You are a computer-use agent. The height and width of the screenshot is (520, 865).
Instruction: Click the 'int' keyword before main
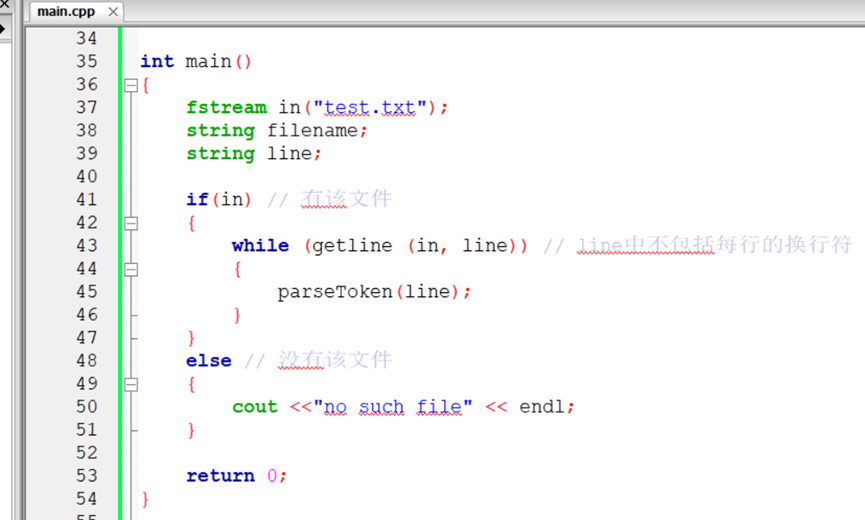[157, 61]
